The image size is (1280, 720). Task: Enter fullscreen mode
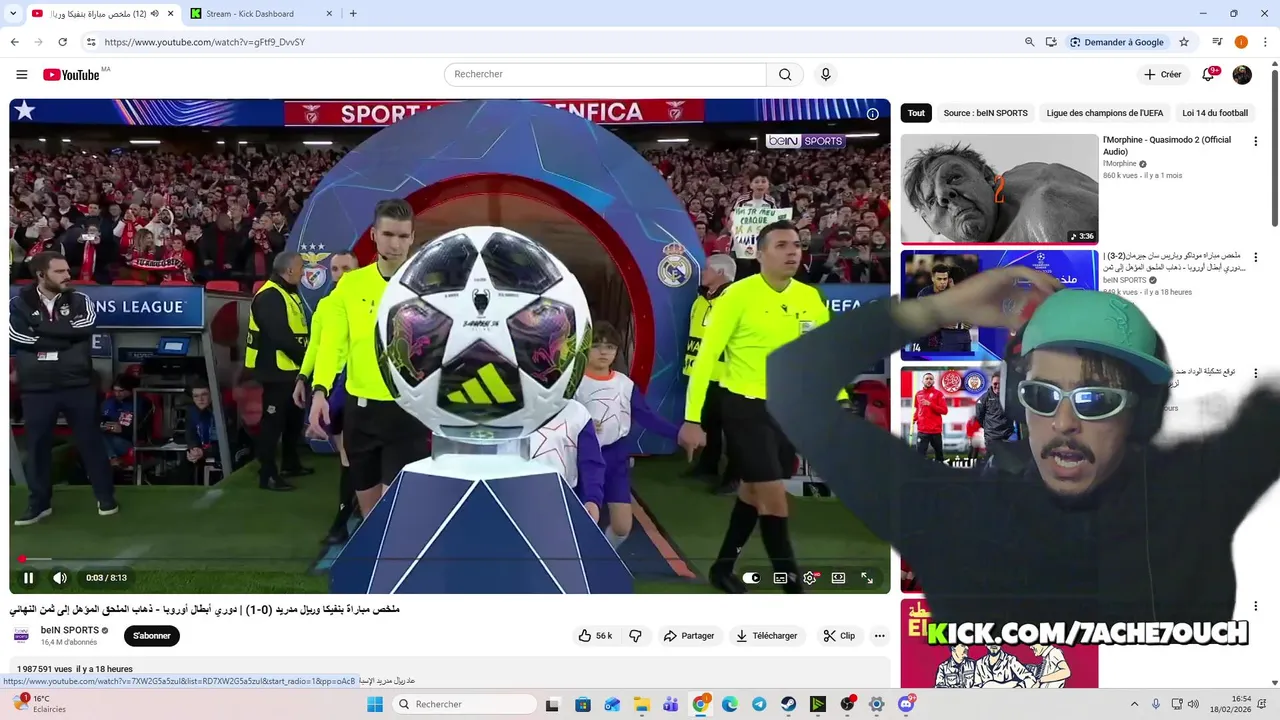(x=867, y=578)
